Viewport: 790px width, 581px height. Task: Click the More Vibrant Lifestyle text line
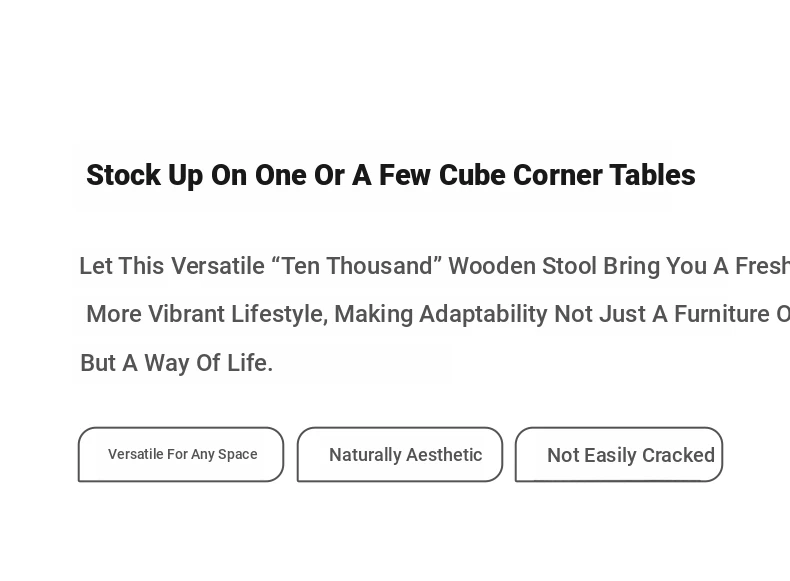click(438, 314)
